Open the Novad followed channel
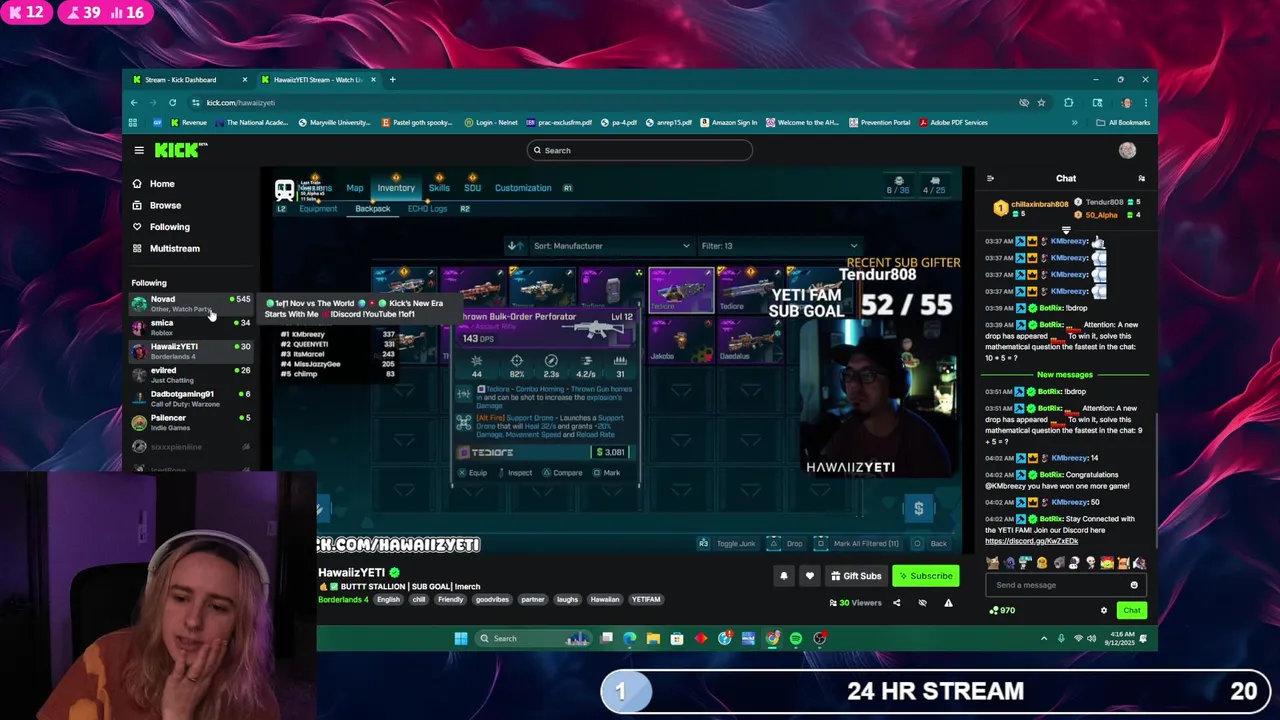Viewport: 1280px width, 720px height. (191, 303)
